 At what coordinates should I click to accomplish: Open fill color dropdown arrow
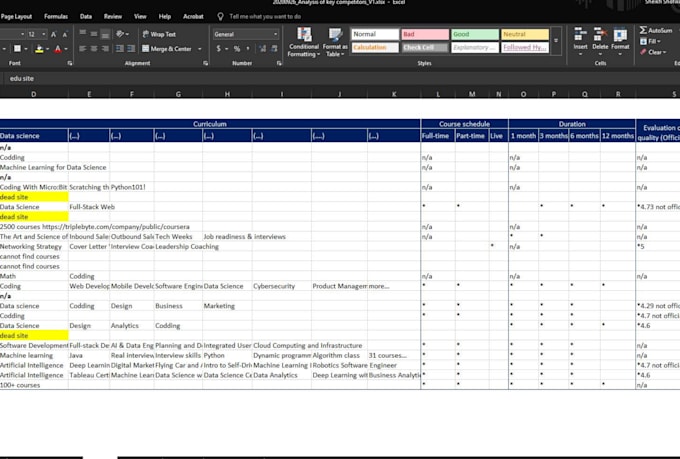[47, 49]
